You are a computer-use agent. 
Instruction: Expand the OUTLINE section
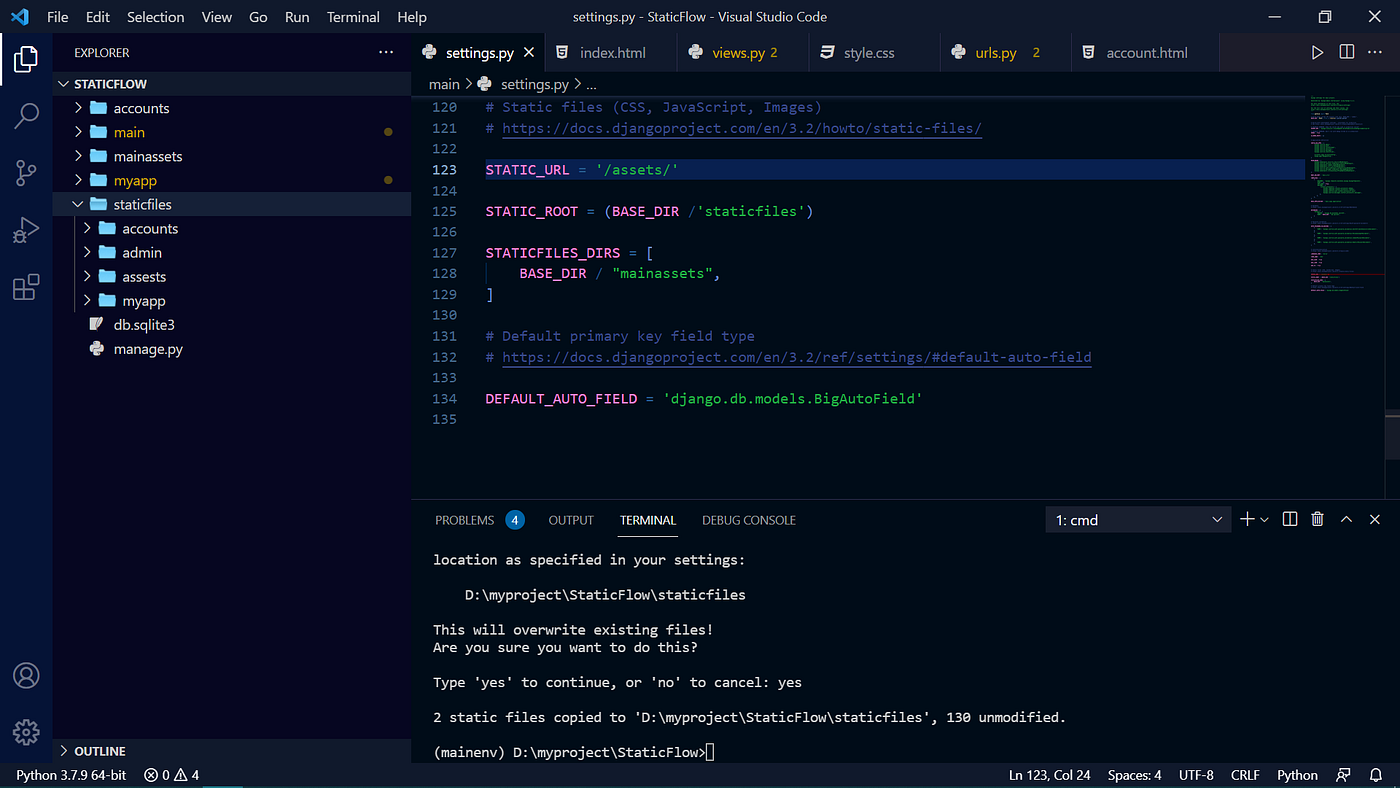click(x=100, y=751)
